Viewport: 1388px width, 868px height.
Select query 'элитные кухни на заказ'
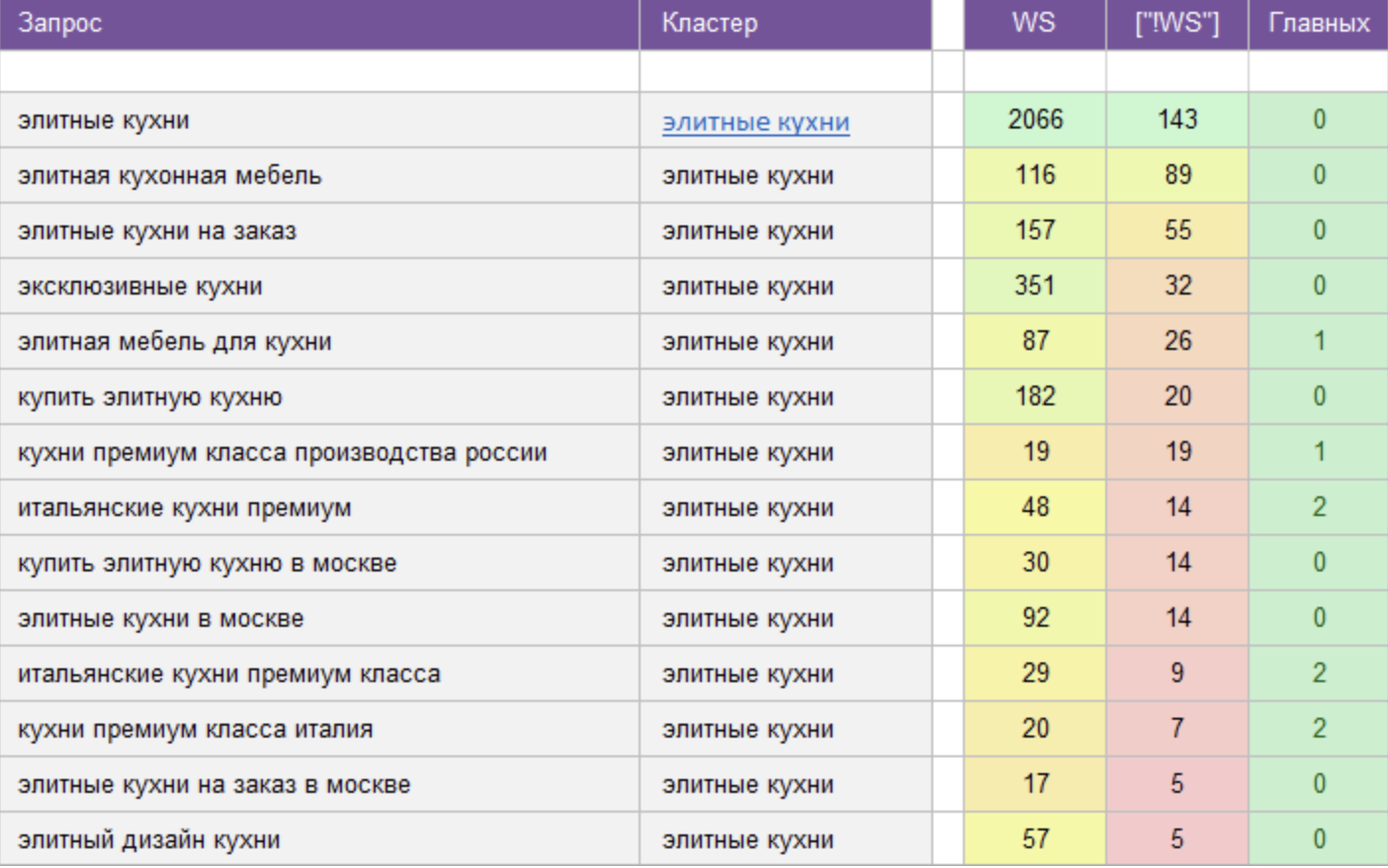tap(319, 231)
